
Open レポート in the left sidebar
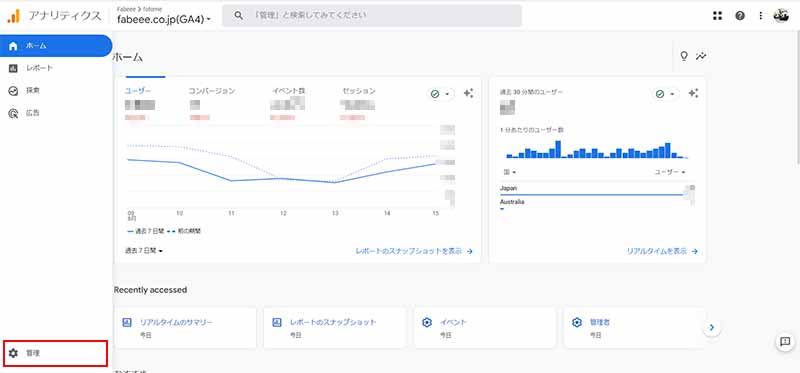click(x=56, y=68)
